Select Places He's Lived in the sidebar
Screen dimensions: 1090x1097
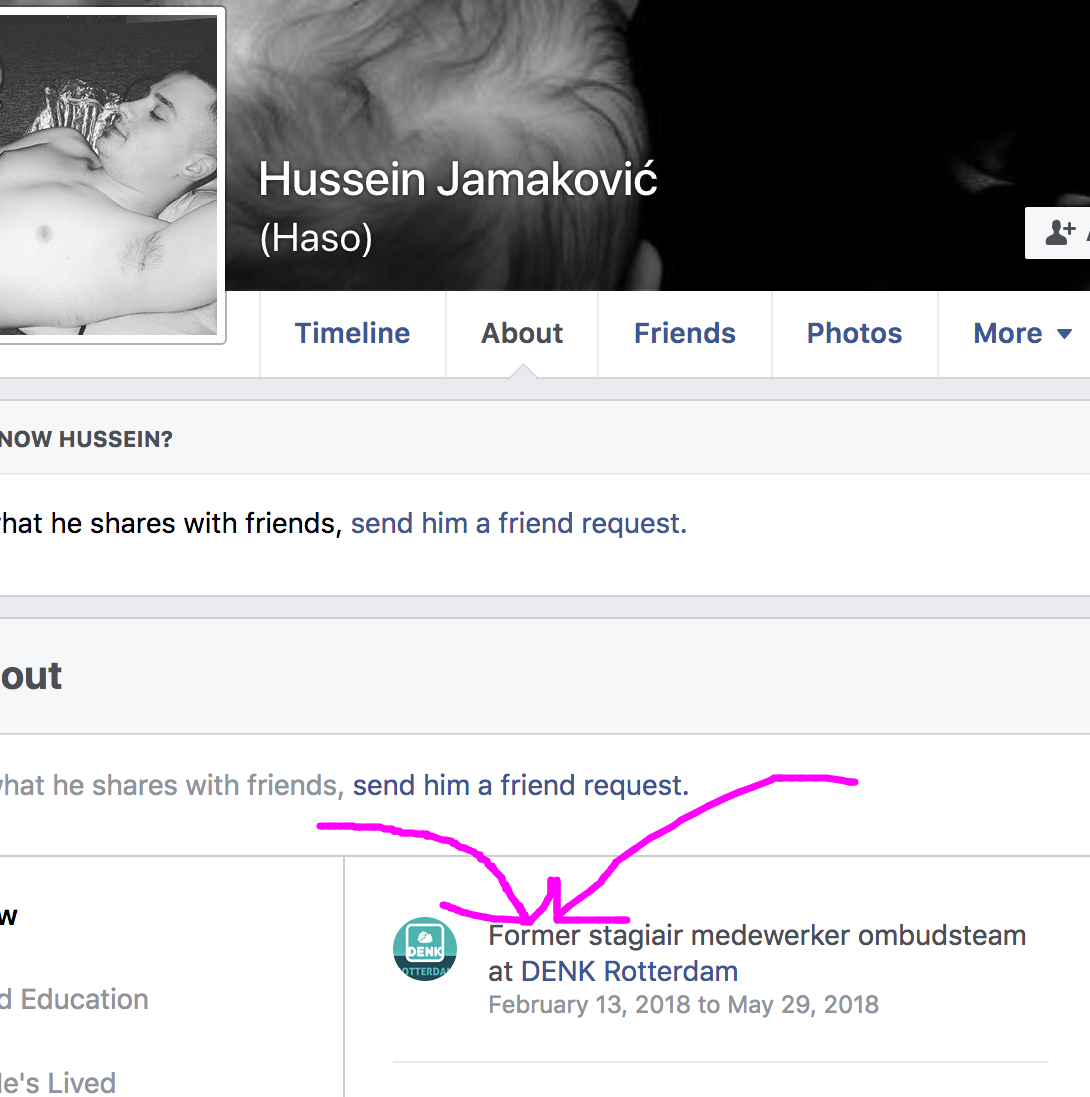(x=58, y=1082)
